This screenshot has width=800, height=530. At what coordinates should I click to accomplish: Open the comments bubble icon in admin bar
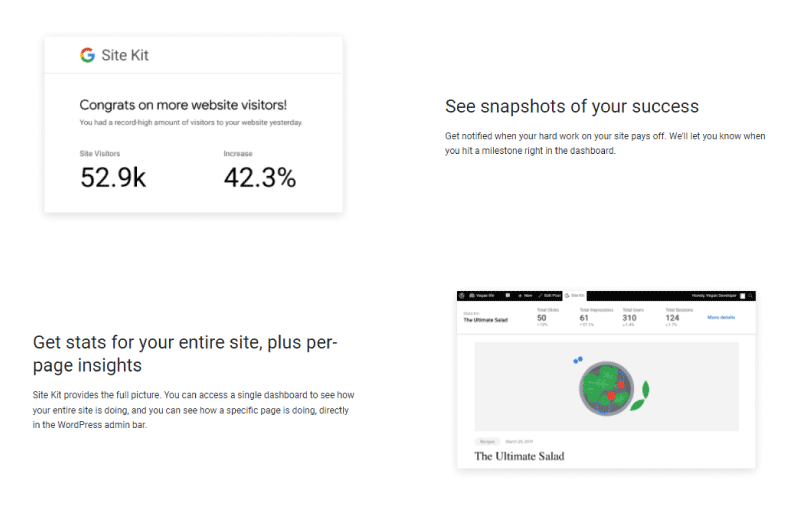pos(508,295)
